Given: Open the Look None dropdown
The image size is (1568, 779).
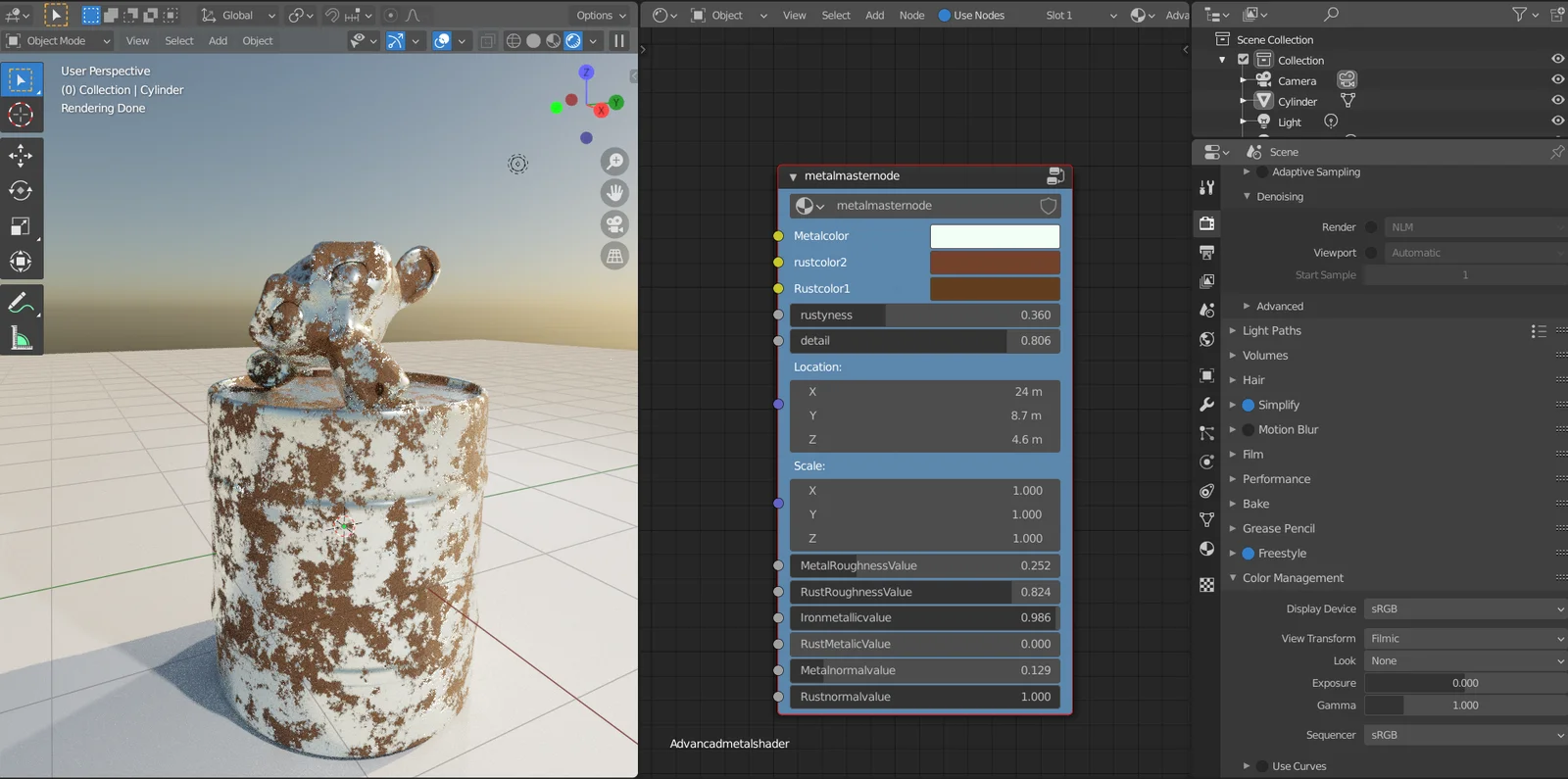Looking at the screenshot, I should [x=1466, y=660].
